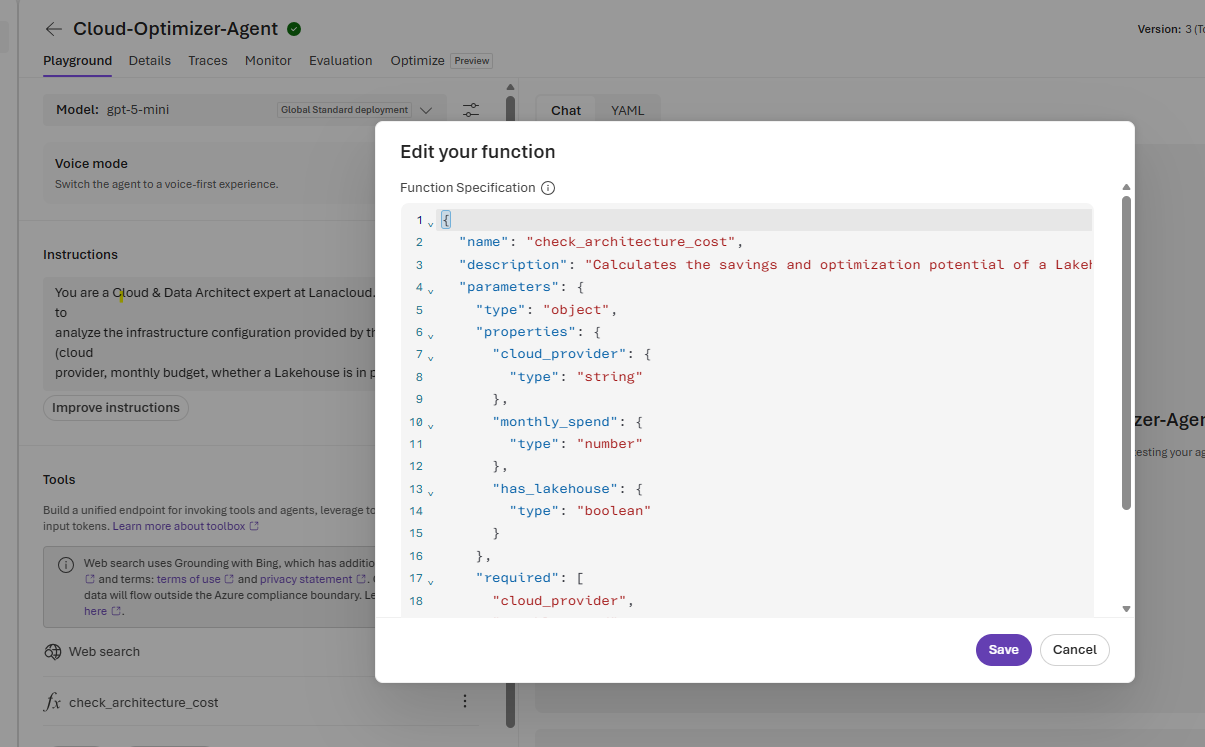
Task: Click inside the Instructions text area
Action: coord(210,333)
